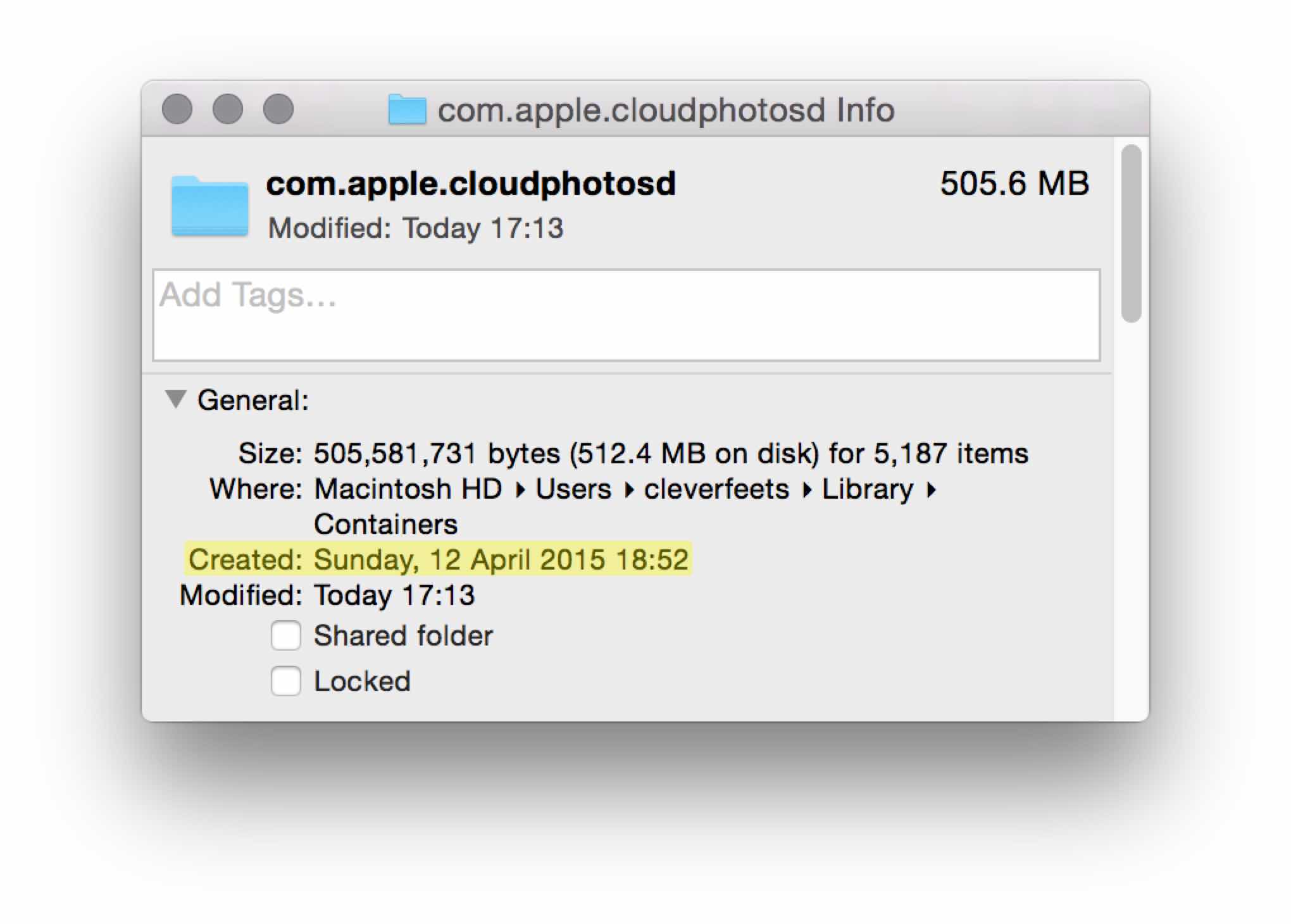The height and width of the screenshot is (924, 1291).
Task: Select Library in the Where path
Action: 868,489
